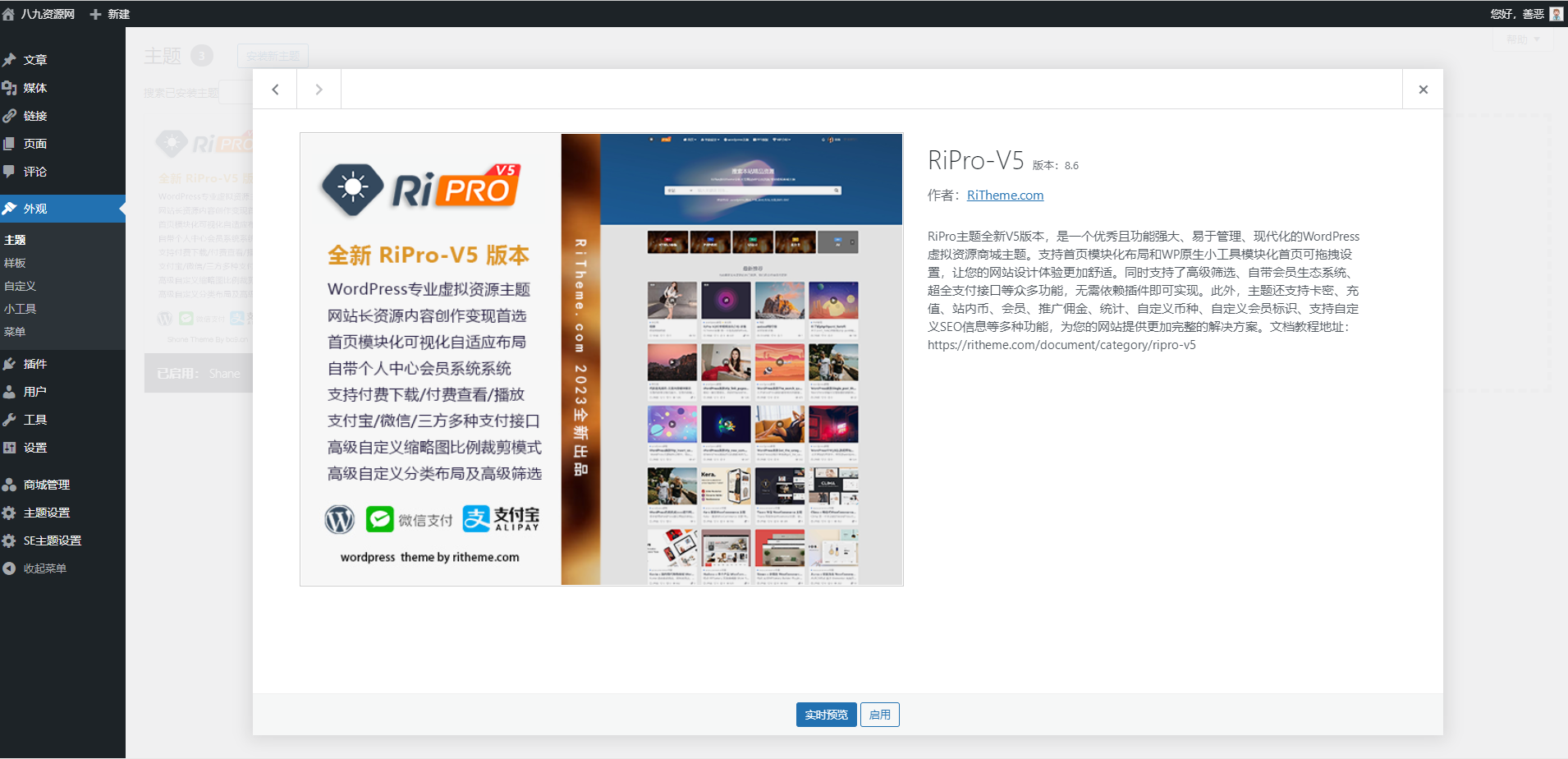Click the plus icon beside 新建
This screenshot has width=1568, height=759.
pyautogui.click(x=95, y=14)
